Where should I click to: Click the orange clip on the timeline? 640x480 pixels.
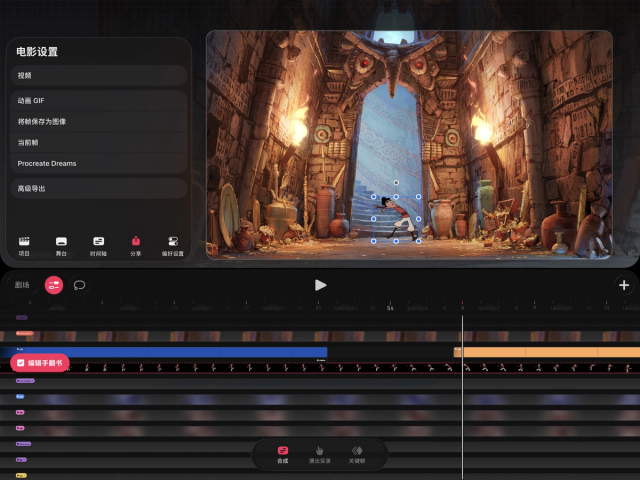pos(546,352)
